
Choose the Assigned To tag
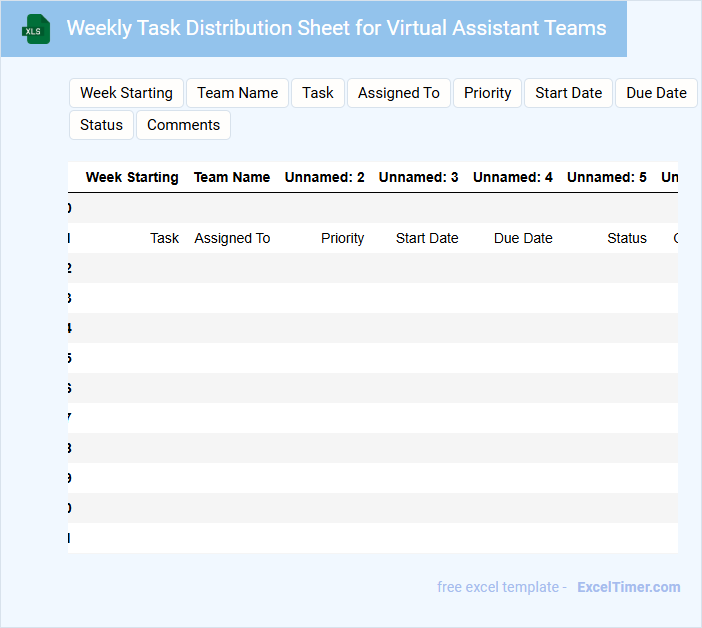tap(398, 93)
